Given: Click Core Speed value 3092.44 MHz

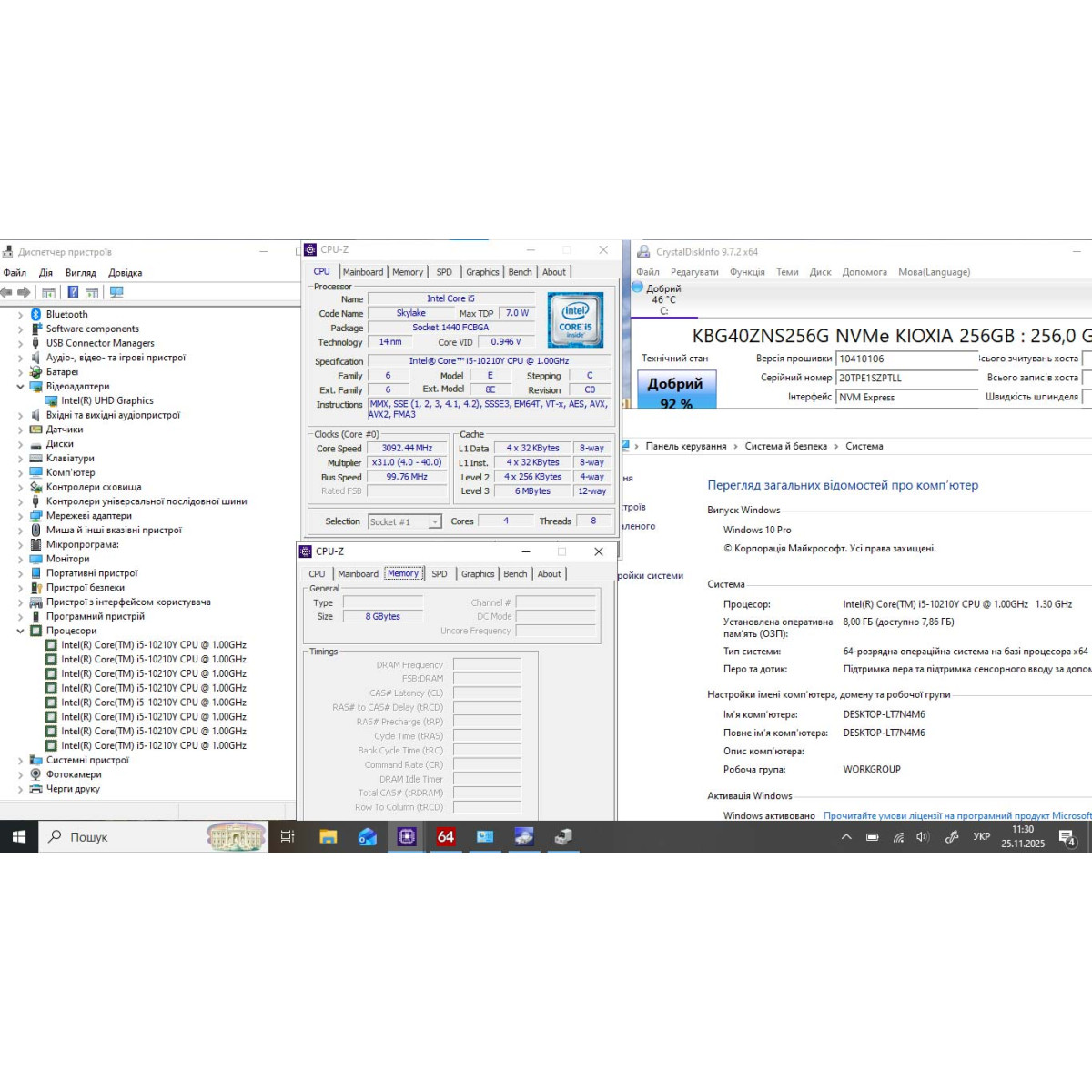Looking at the screenshot, I should point(407,448).
